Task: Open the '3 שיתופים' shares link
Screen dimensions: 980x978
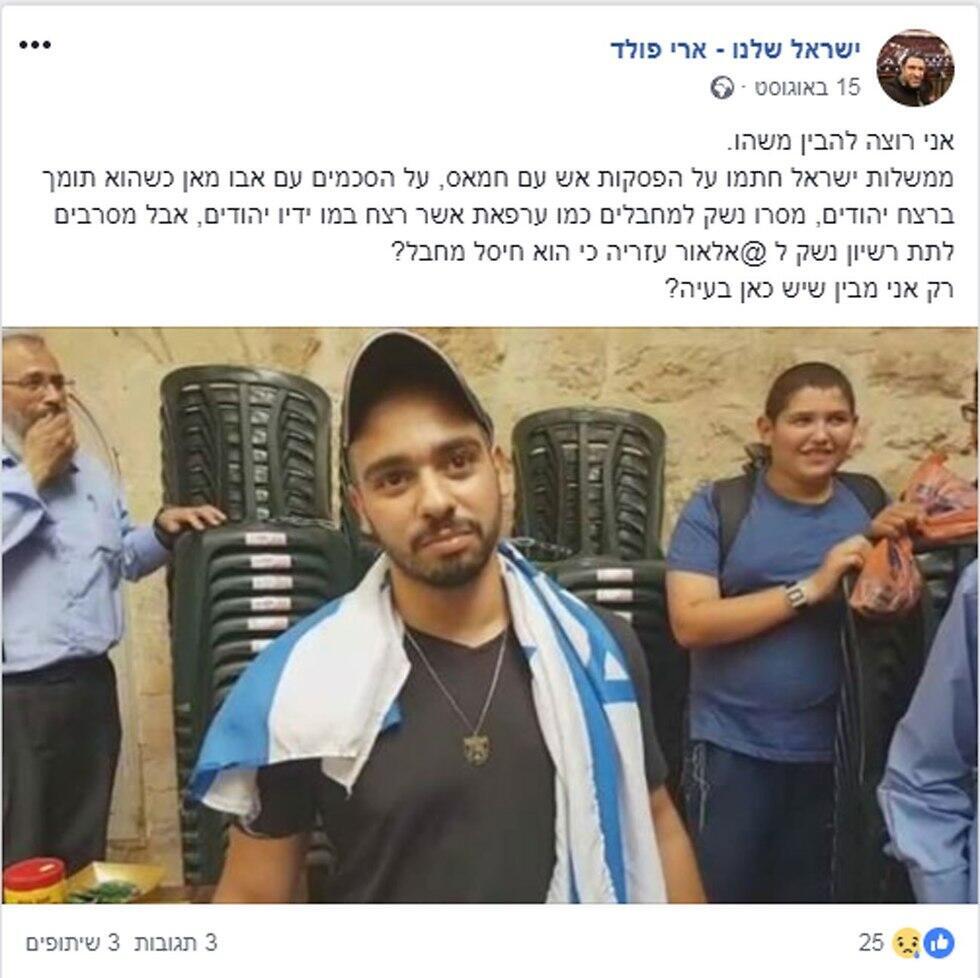Action: click(x=72, y=943)
